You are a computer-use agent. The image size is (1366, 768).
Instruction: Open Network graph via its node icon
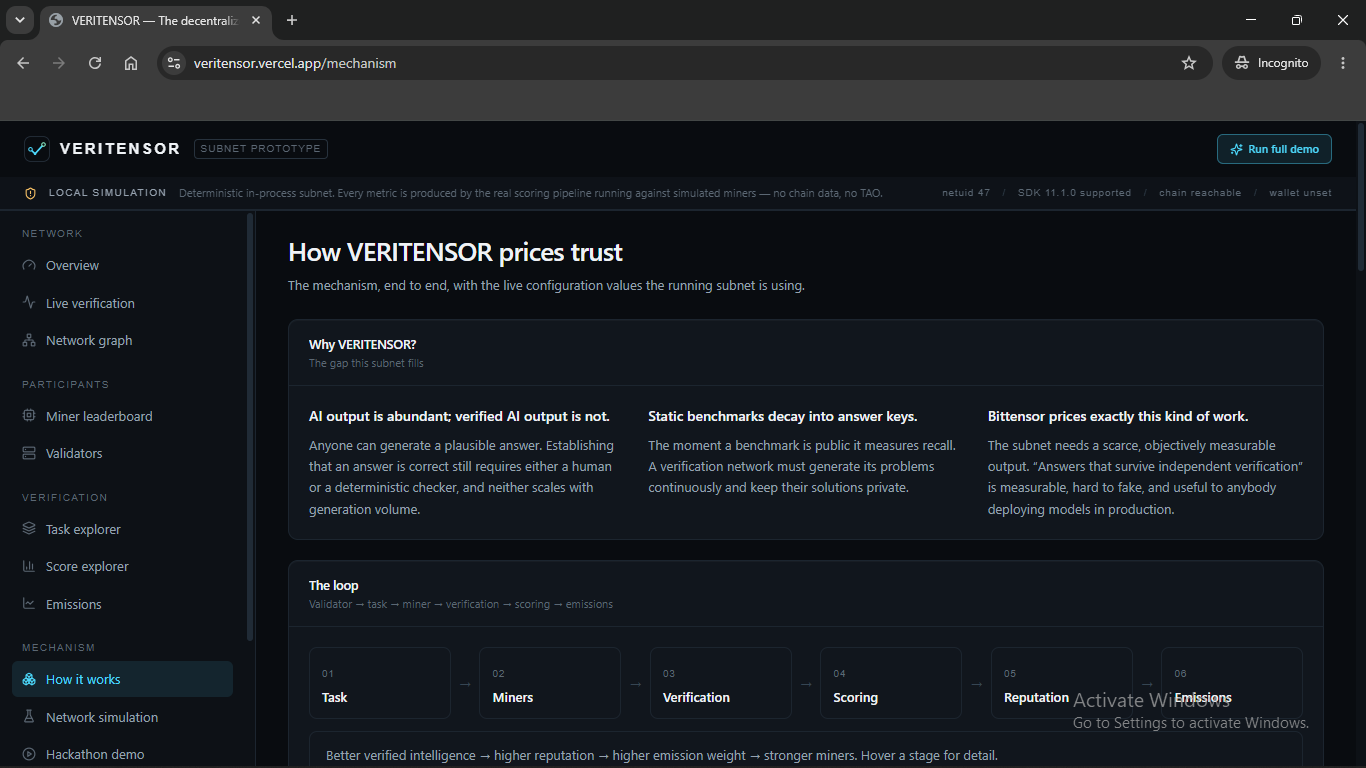click(x=29, y=341)
